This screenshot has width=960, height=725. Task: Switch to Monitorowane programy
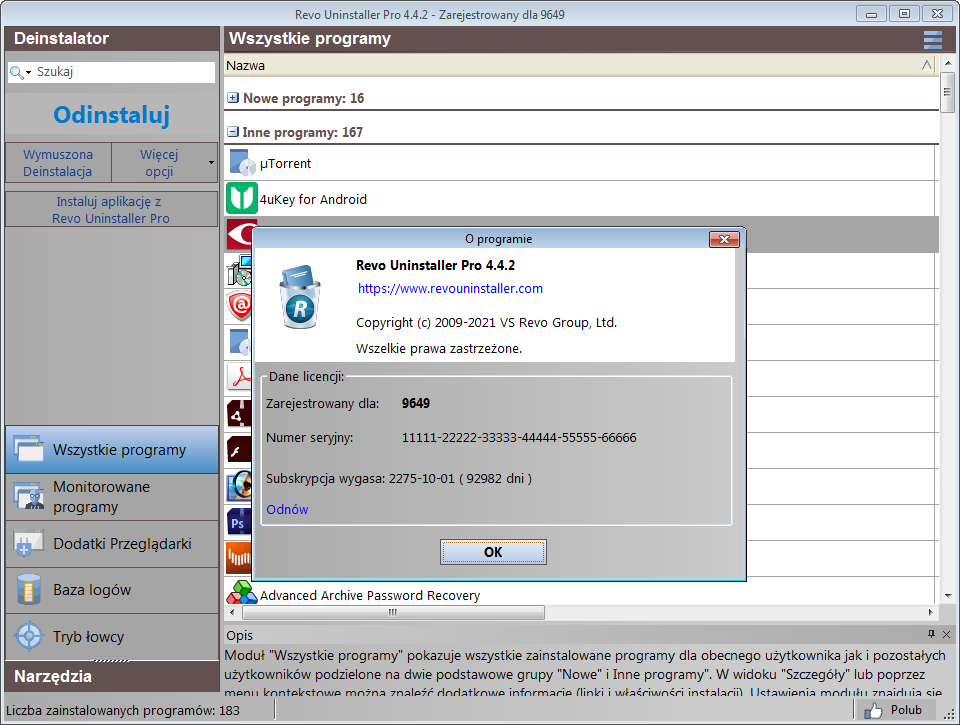pyautogui.click(x=112, y=497)
